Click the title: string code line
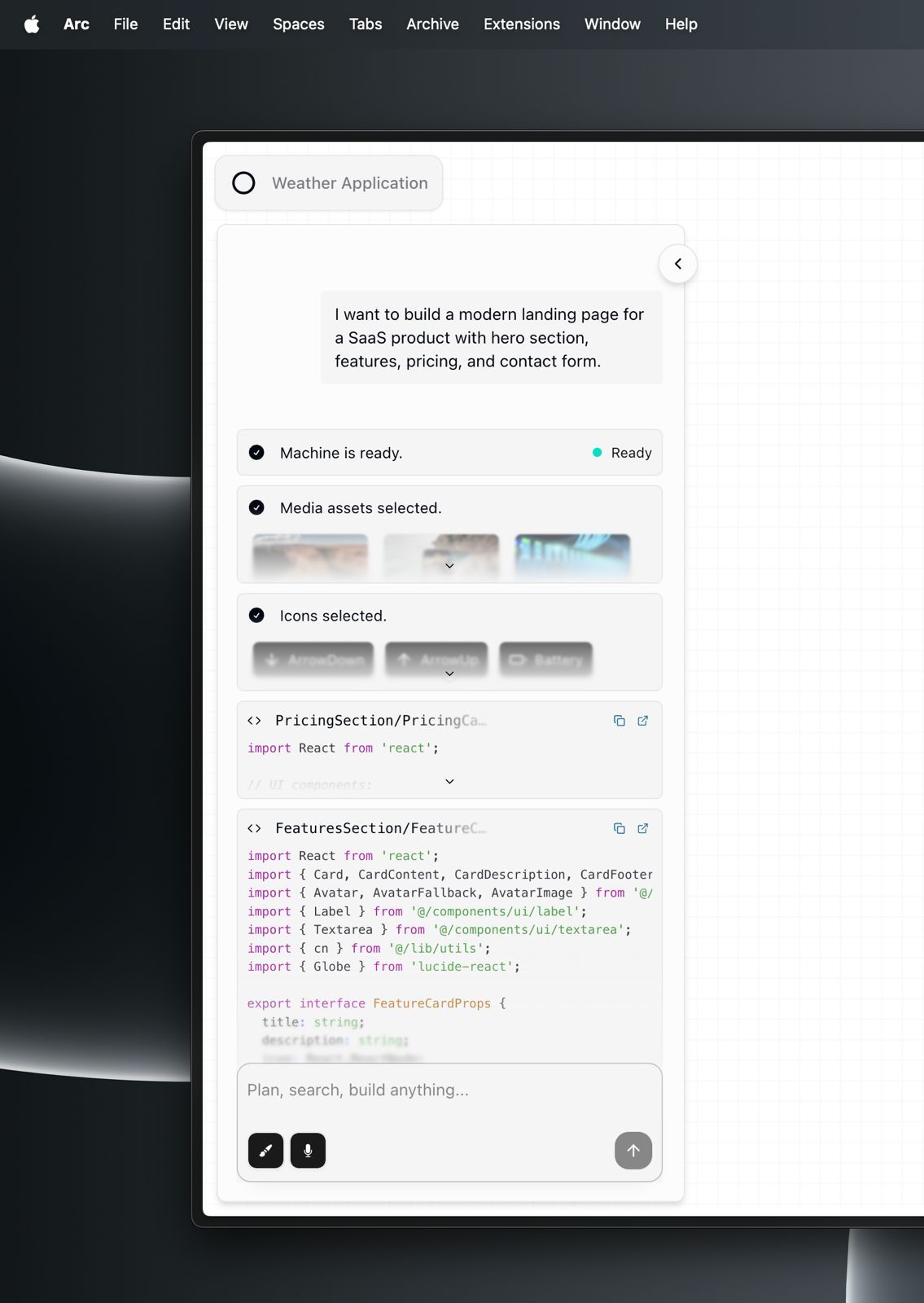This screenshot has height=1303, width=924. tap(313, 1022)
